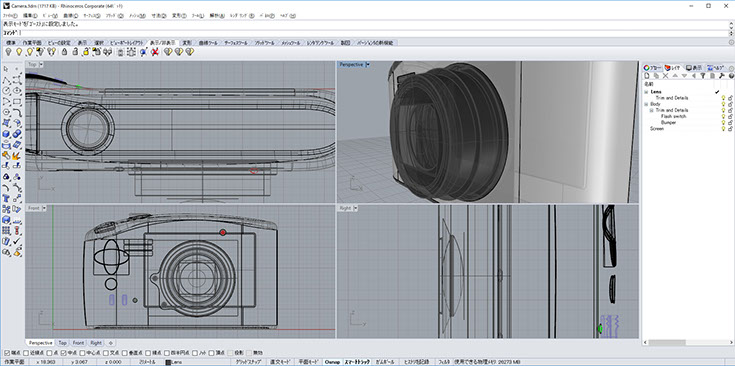Select the Arc tool in left sidebar

pyautogui.click(x=7, y=101)
